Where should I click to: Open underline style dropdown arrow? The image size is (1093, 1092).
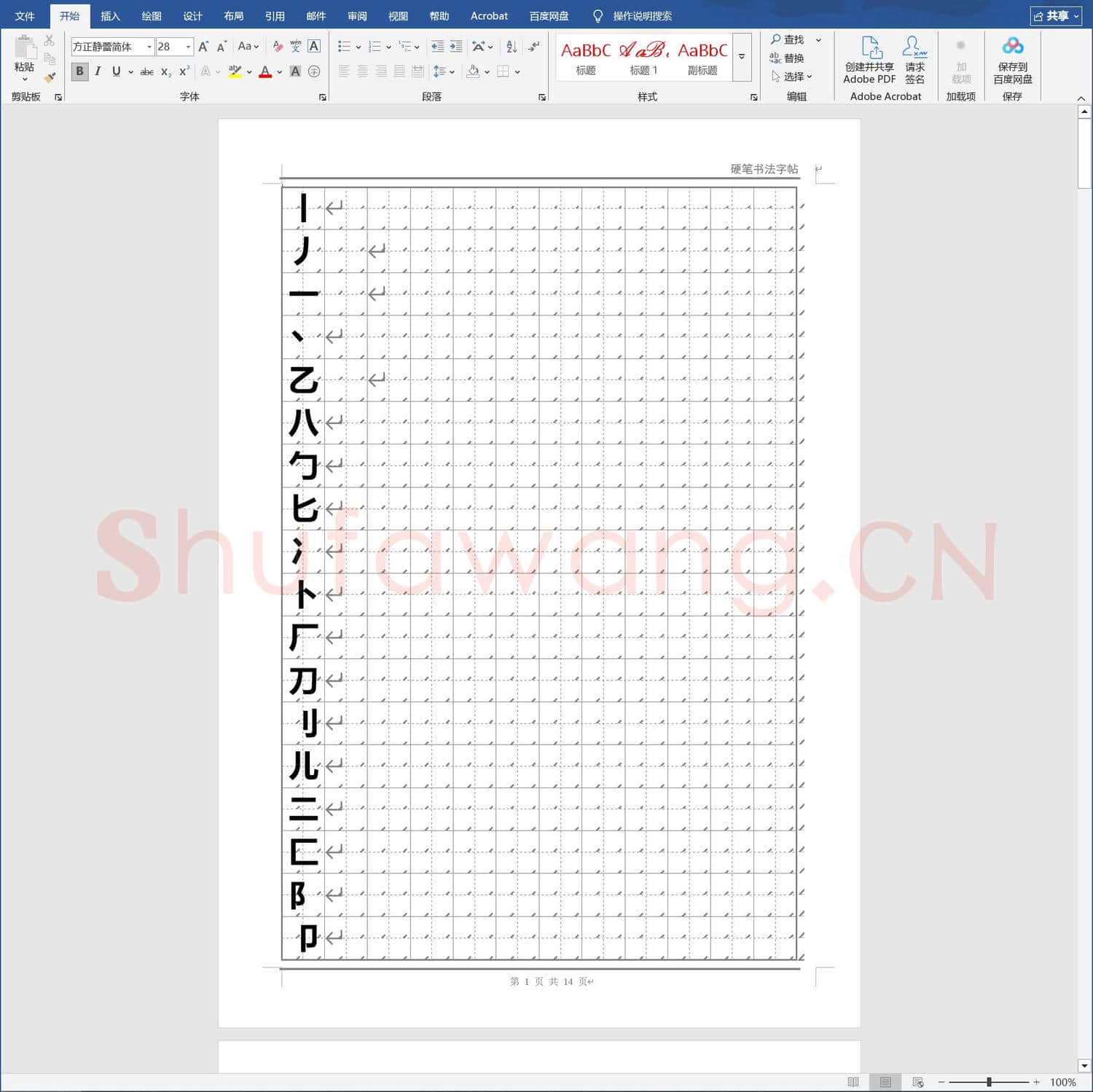[x=130, y=71]
